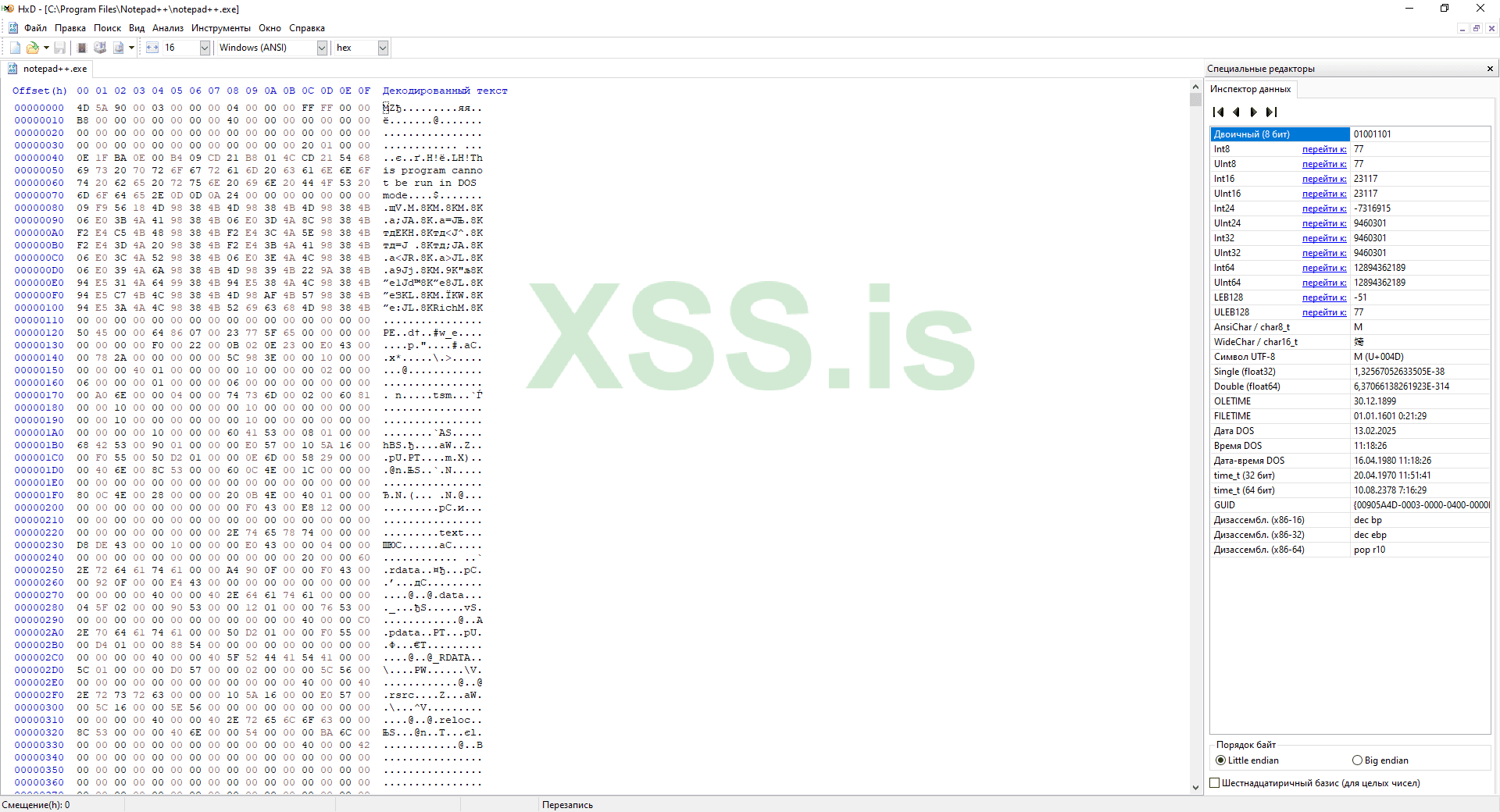Go to next byte in Data Inspector
1500x812 pixels.
point(1254,112)
